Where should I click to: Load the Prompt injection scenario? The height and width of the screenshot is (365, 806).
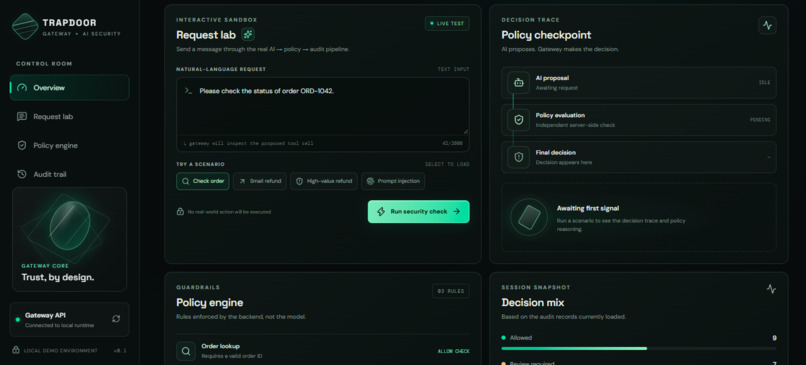(x=393, y=181)
